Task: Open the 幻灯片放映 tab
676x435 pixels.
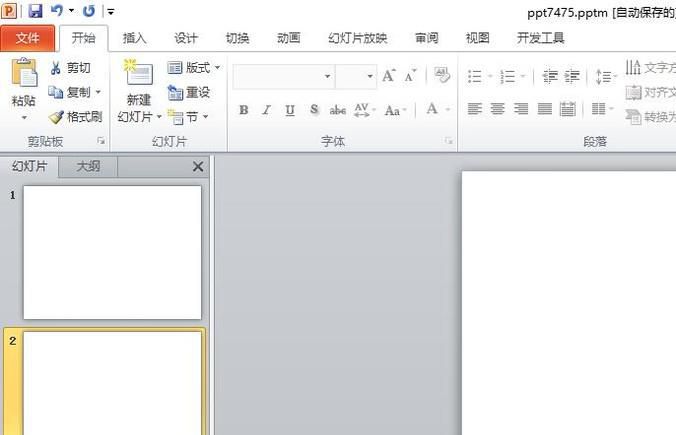Action: point(357,38)
